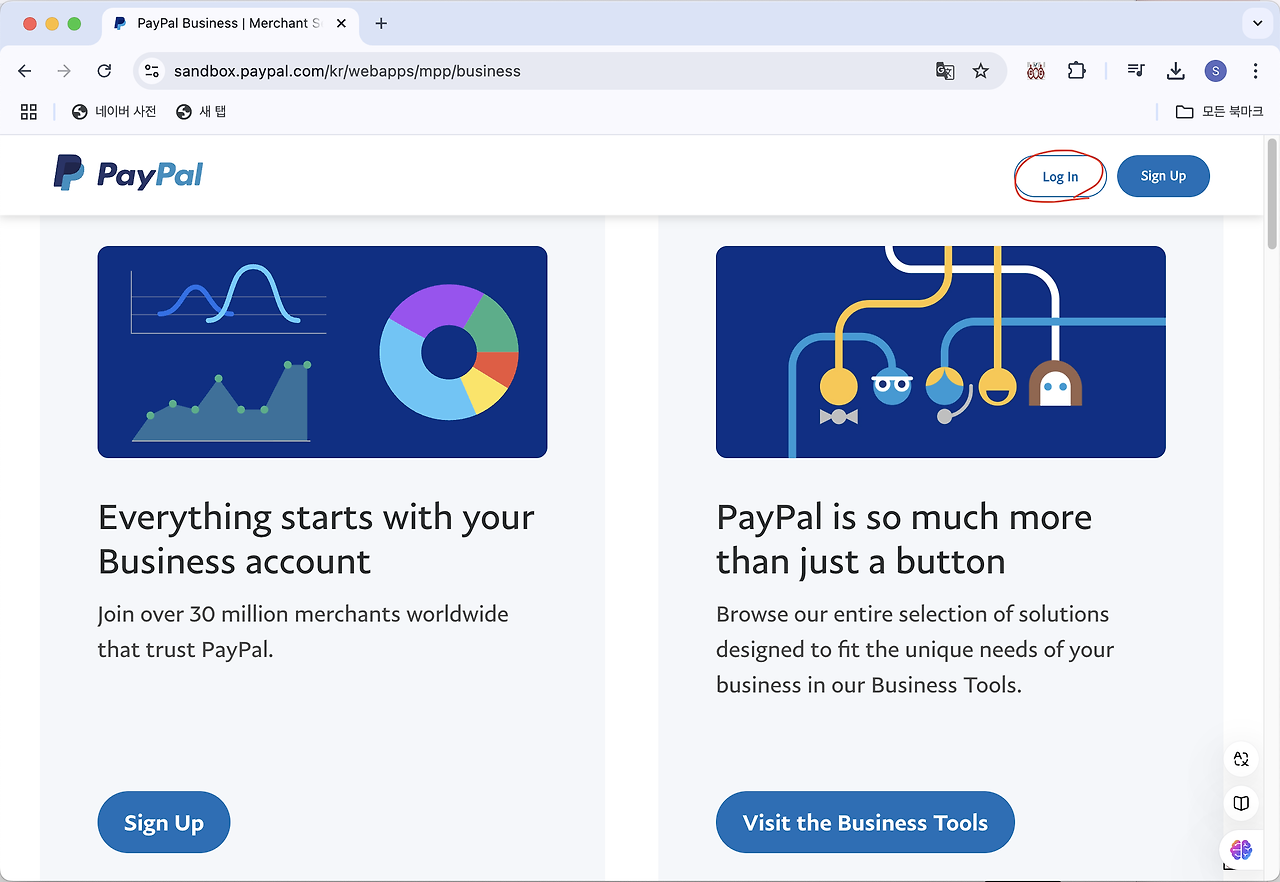This screenshot has width=1280, height=882.
Task: Open the media control icon
Action: [x=1136, y=71]
